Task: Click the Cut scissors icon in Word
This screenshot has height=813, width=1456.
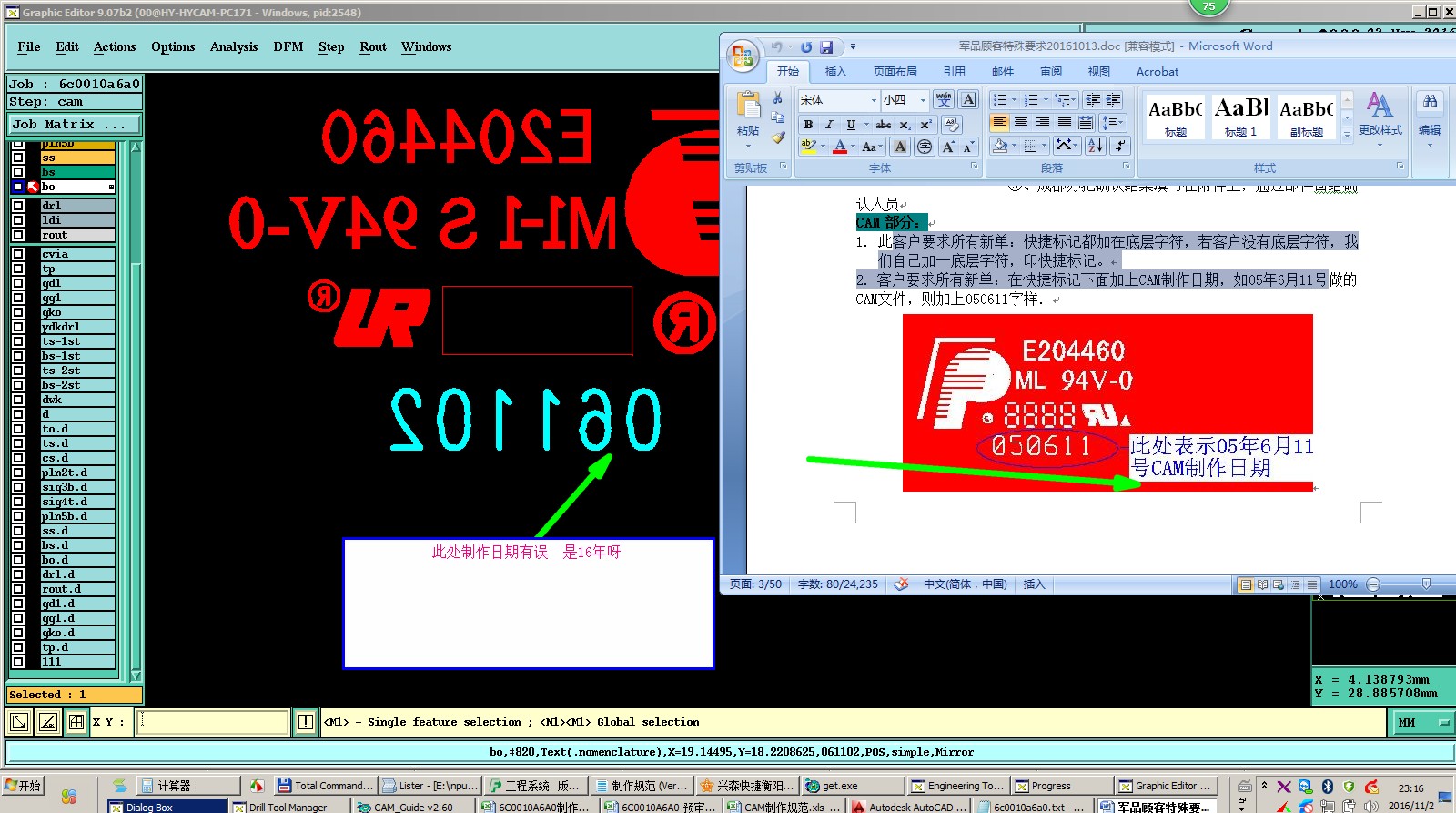Action: (x=777, y=98)
